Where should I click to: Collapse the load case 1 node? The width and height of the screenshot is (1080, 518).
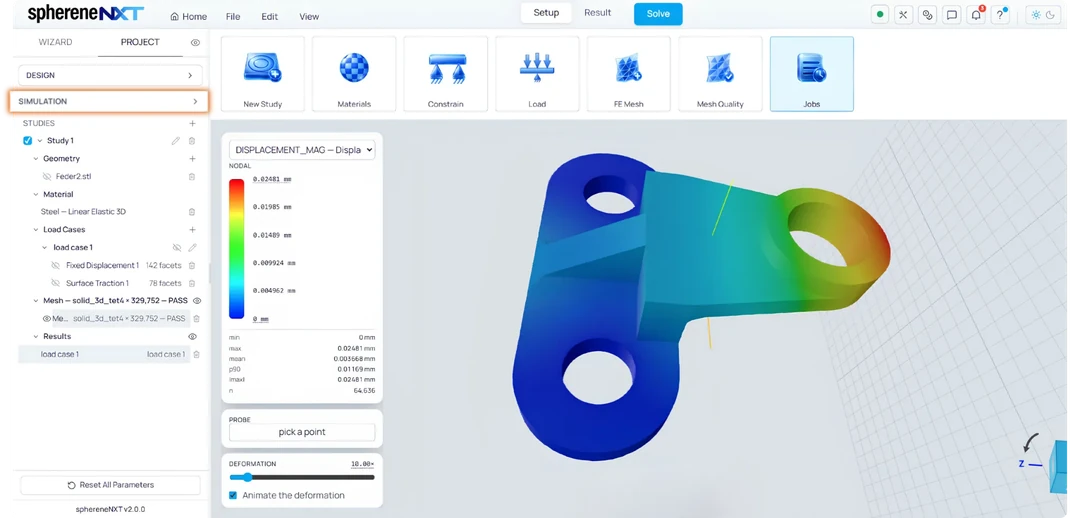(x=45, y=247)
